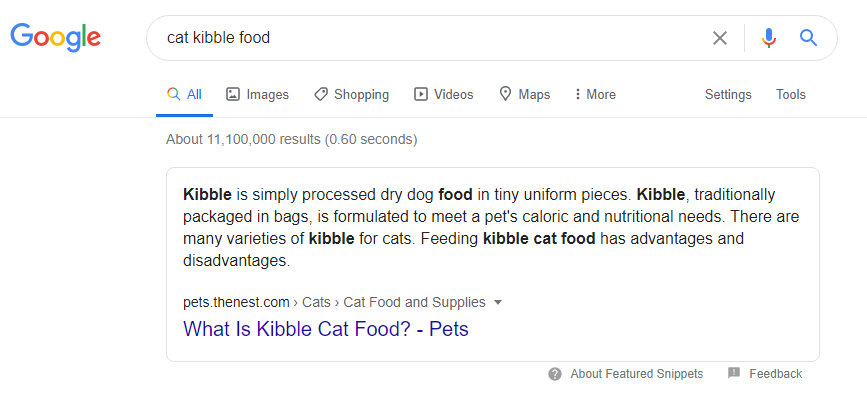Click the About Featured Snippets link

pyautogui.click(x=637, y=374)
